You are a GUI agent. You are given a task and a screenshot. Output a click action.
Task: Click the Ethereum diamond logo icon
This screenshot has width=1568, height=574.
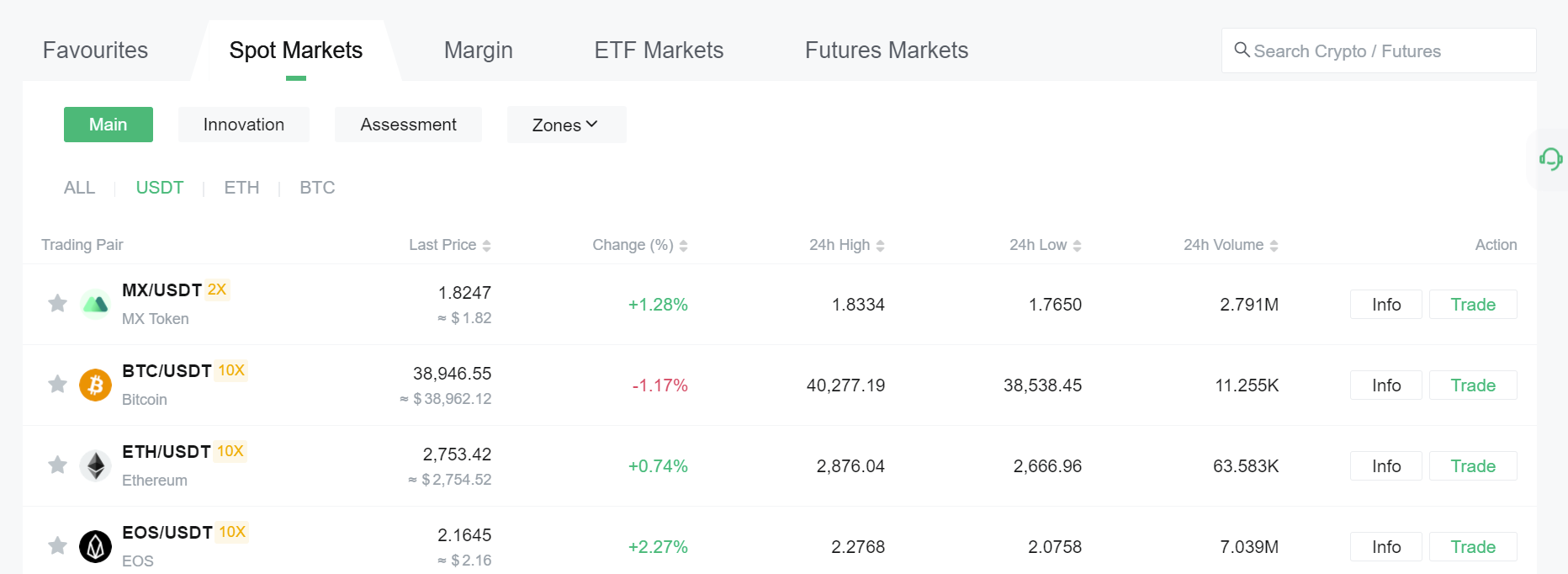[95, 465]
